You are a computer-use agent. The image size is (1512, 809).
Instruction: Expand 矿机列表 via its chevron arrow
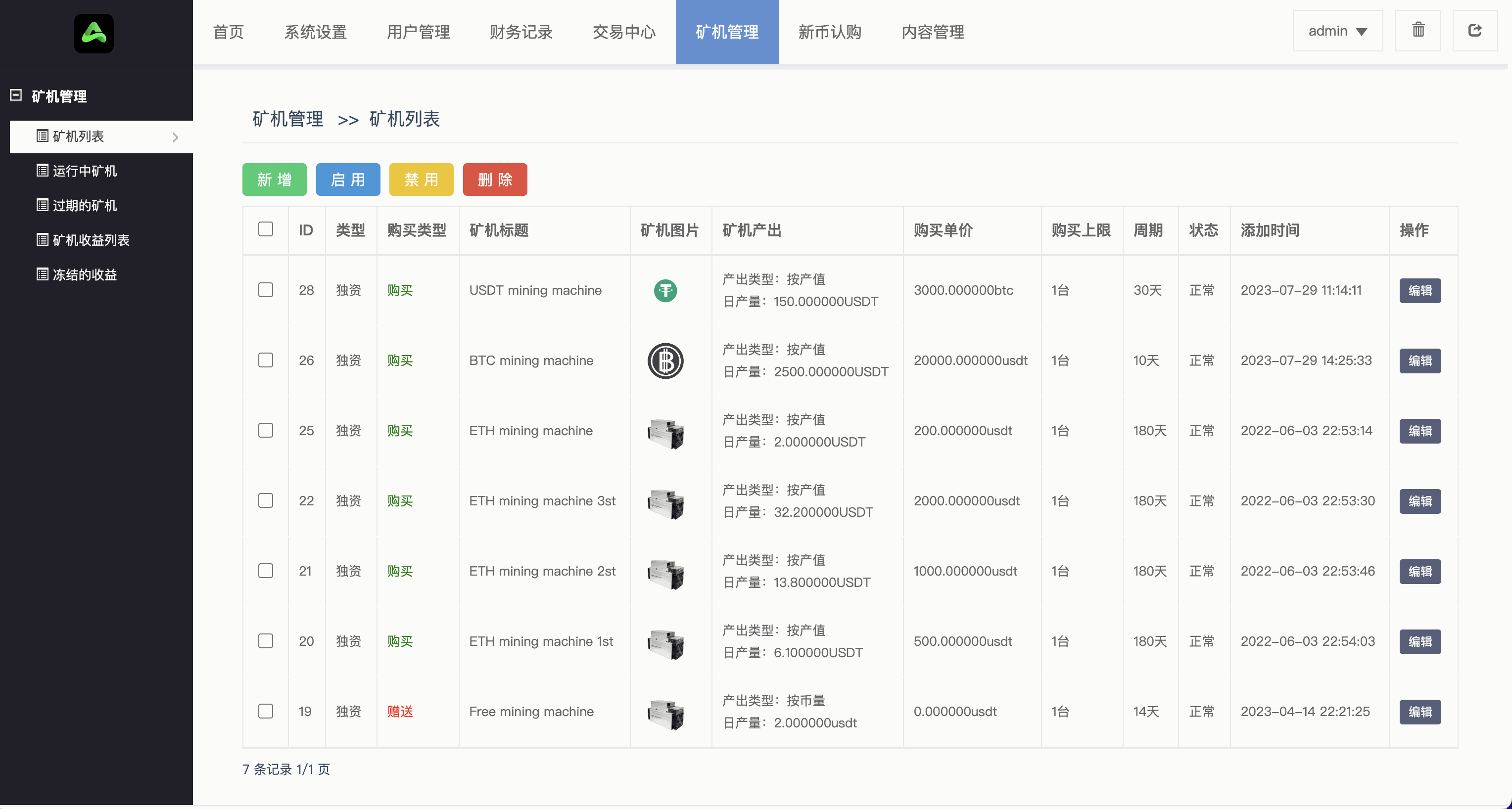pyautogui.click(x=175, y=136)
